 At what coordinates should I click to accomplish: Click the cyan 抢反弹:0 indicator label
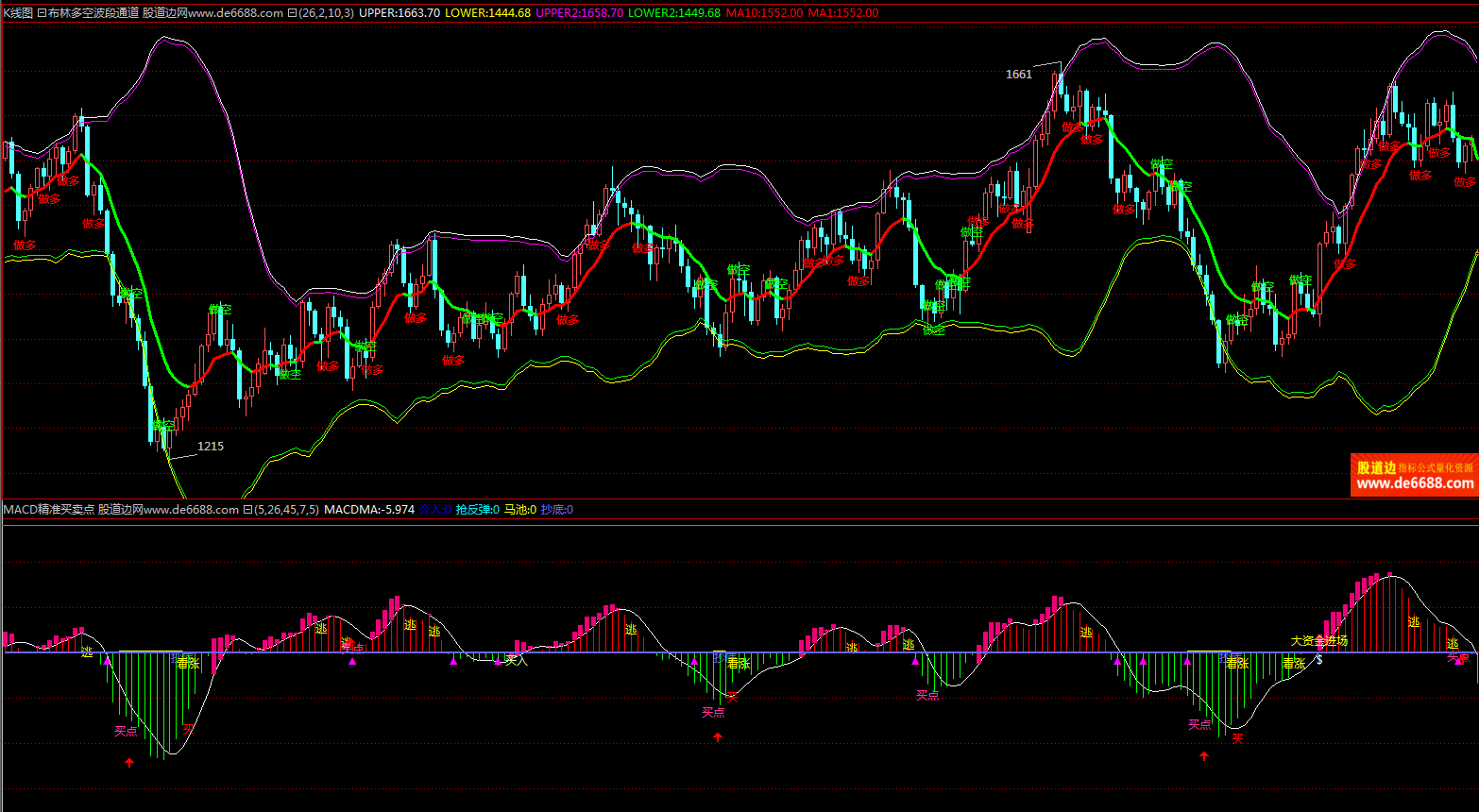[477, 510]
